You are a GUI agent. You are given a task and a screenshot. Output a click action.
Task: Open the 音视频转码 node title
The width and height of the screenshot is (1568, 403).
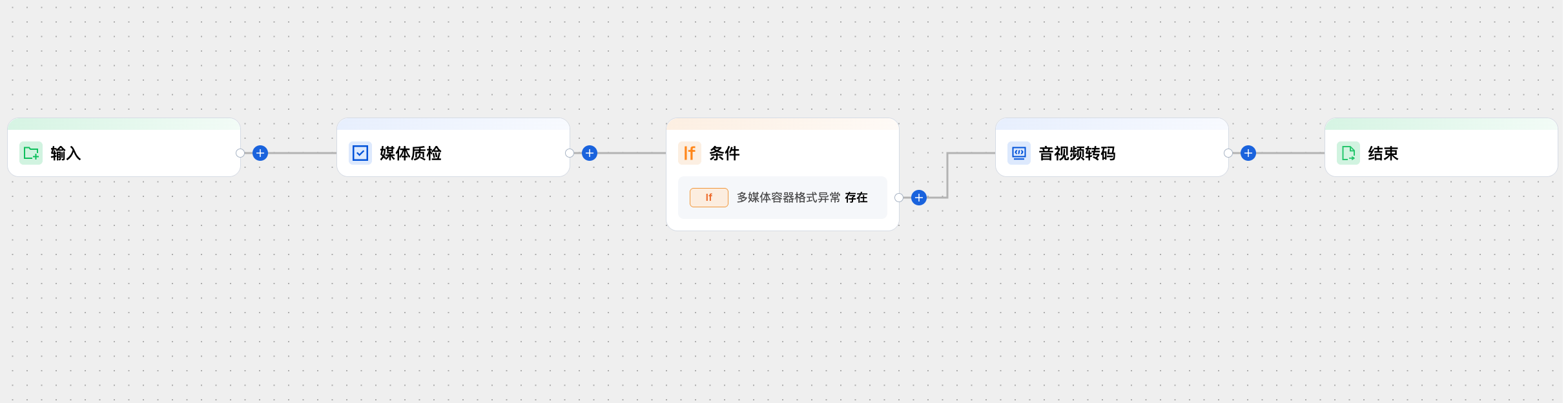[1077, 153]
